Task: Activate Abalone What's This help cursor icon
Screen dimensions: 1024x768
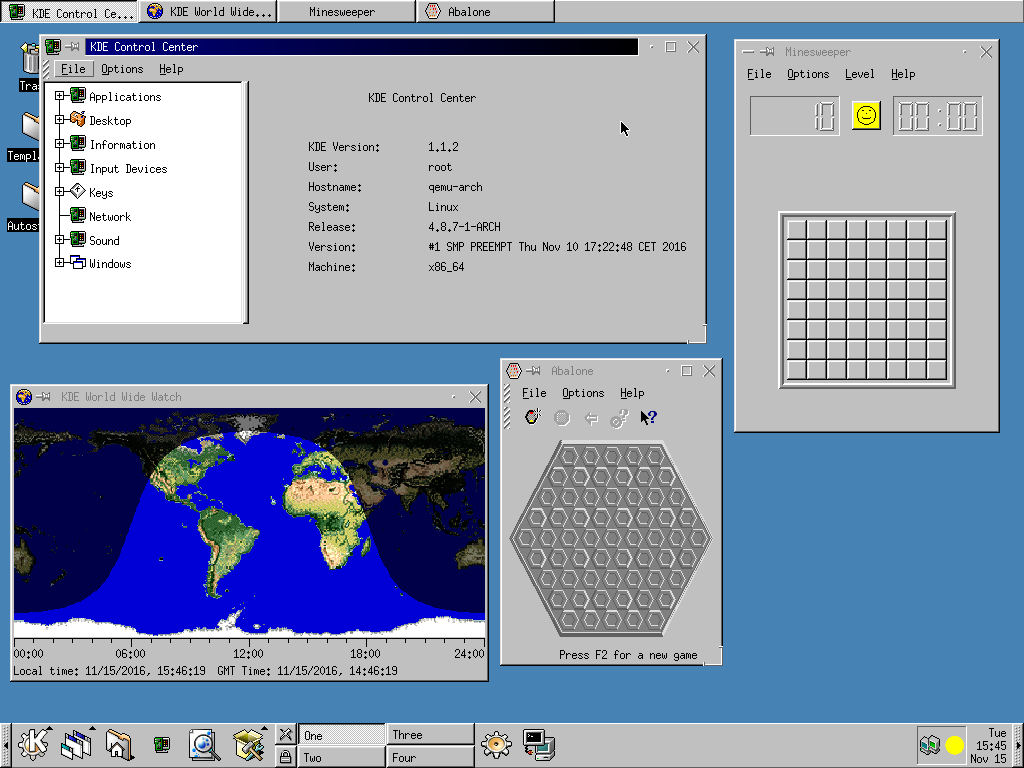Action: pos(648,417)
